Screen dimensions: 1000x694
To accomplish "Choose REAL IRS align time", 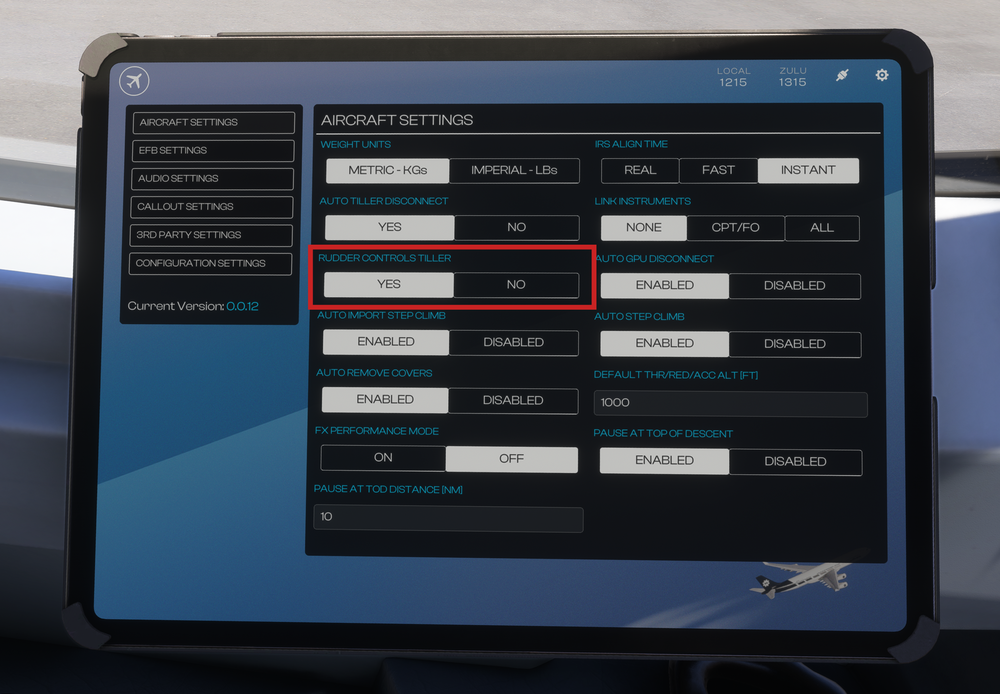I will (640, 170).
